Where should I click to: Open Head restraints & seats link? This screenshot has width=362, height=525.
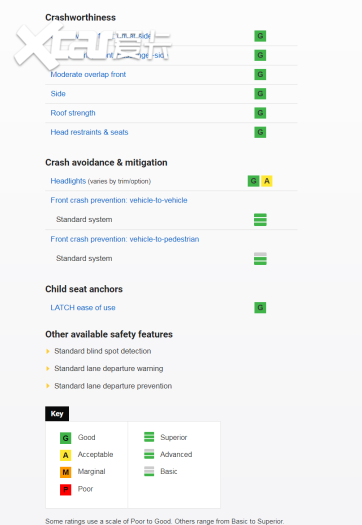coord(89,132)
